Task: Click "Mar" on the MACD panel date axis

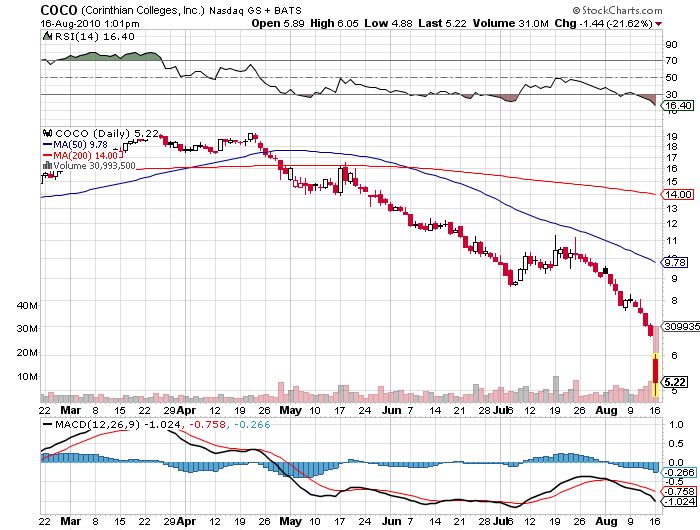Action: (71, 521)
